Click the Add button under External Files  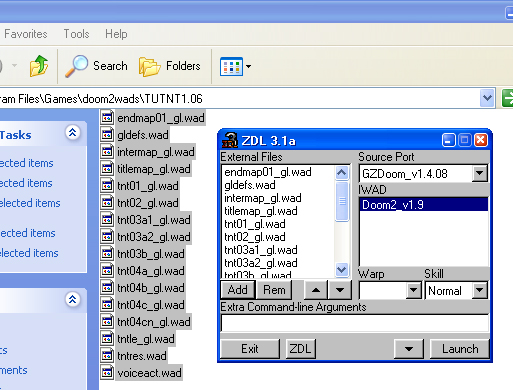coord(238,290)
